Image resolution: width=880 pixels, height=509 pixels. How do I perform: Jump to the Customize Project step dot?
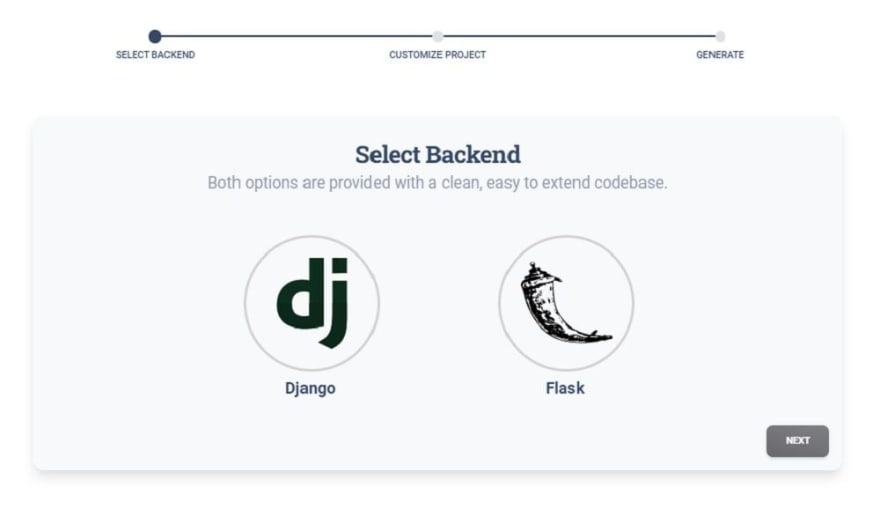[437, 36]
